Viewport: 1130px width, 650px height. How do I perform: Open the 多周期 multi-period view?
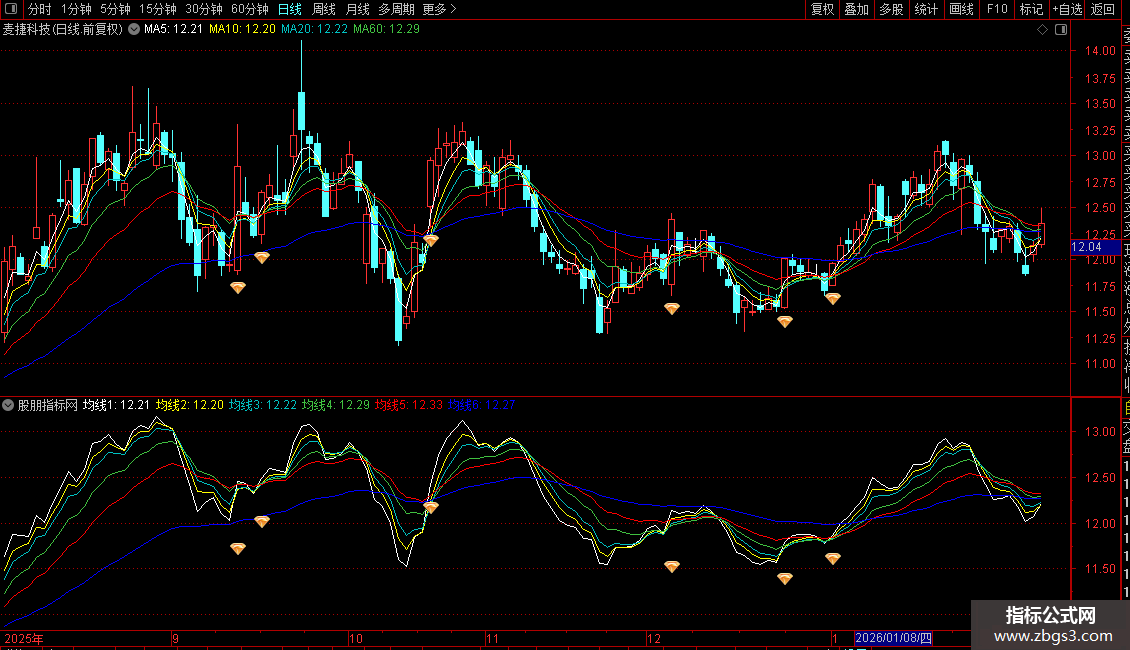(396, 9)
